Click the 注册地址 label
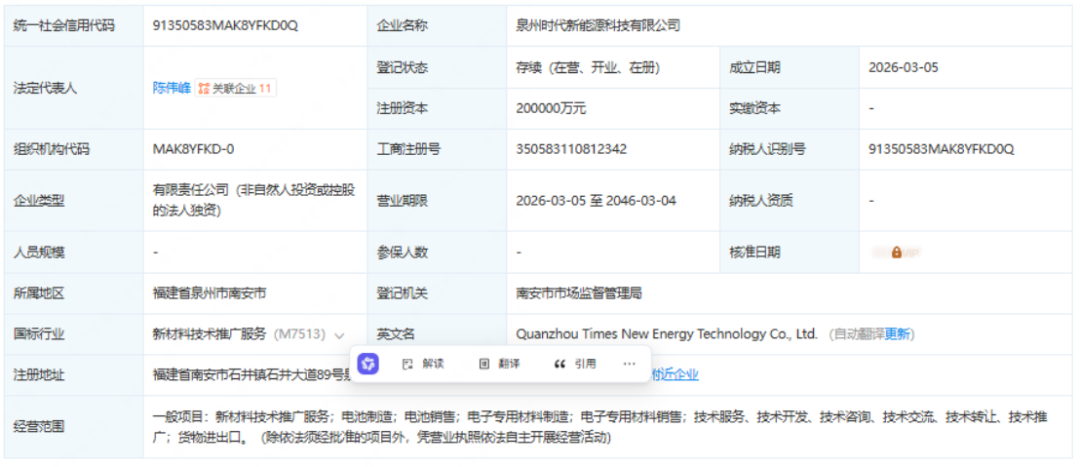Viewport: 1080px width, 467px height. point(39,375)
